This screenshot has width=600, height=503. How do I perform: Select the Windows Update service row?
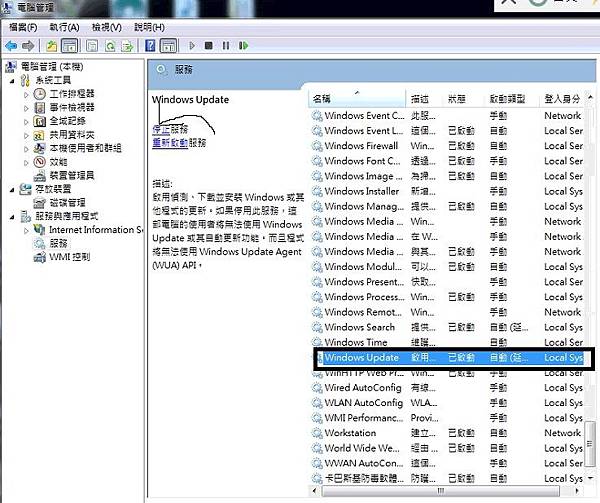[448, 358]
